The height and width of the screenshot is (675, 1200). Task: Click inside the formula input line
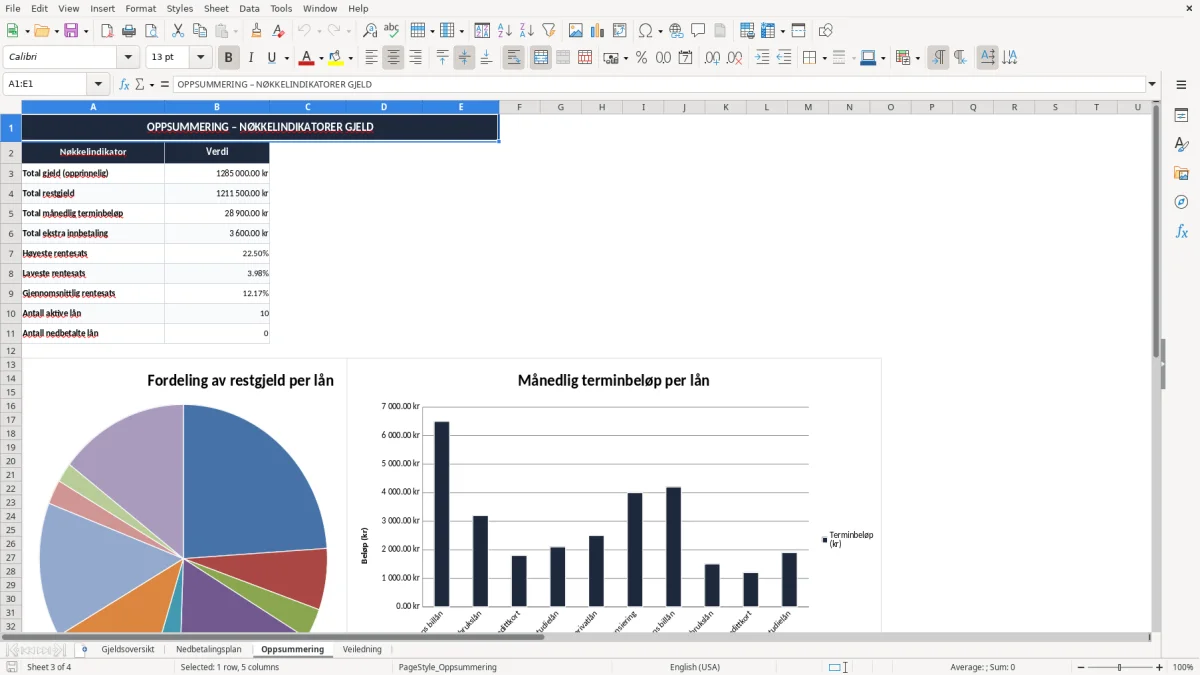659,84
